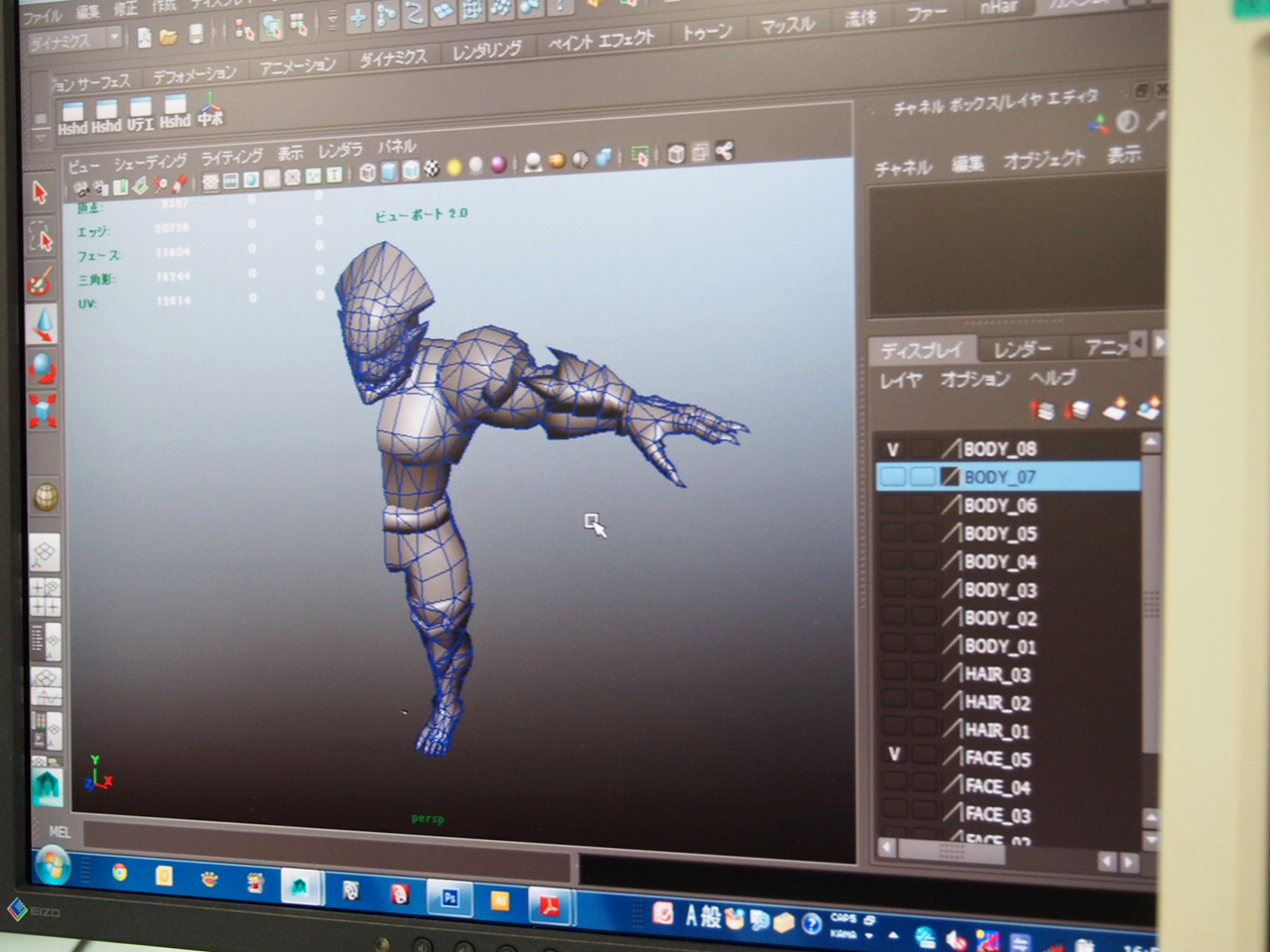
Task: Open the チャネル menu in Channel Box
Action: (x=903, y=169)
